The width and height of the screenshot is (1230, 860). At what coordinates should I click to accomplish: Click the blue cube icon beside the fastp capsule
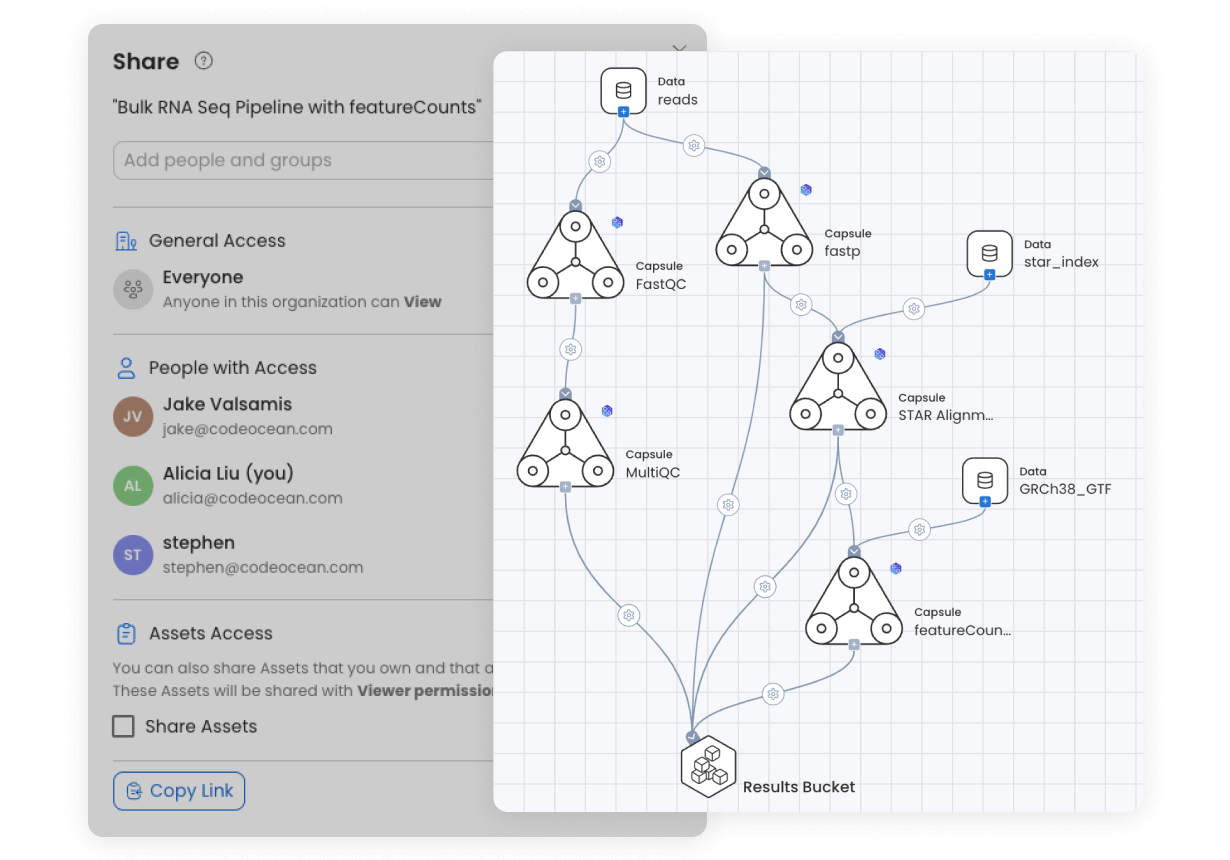click(806, 188)
